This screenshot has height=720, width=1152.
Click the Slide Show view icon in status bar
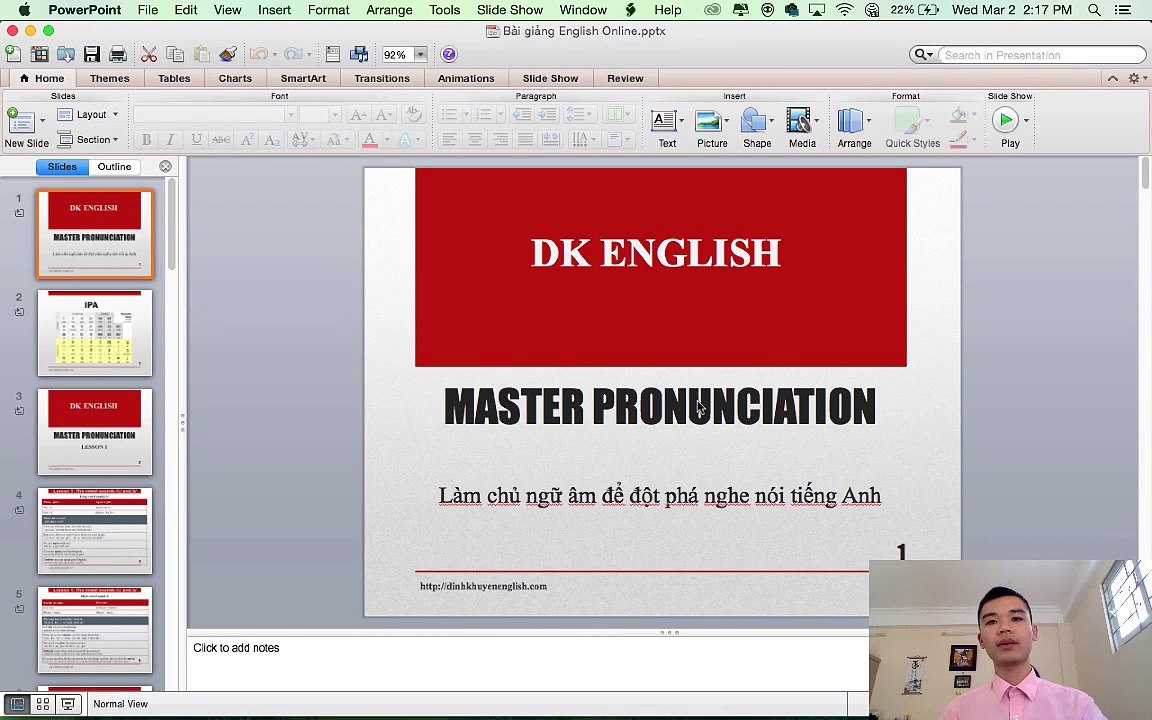point(68,704)
